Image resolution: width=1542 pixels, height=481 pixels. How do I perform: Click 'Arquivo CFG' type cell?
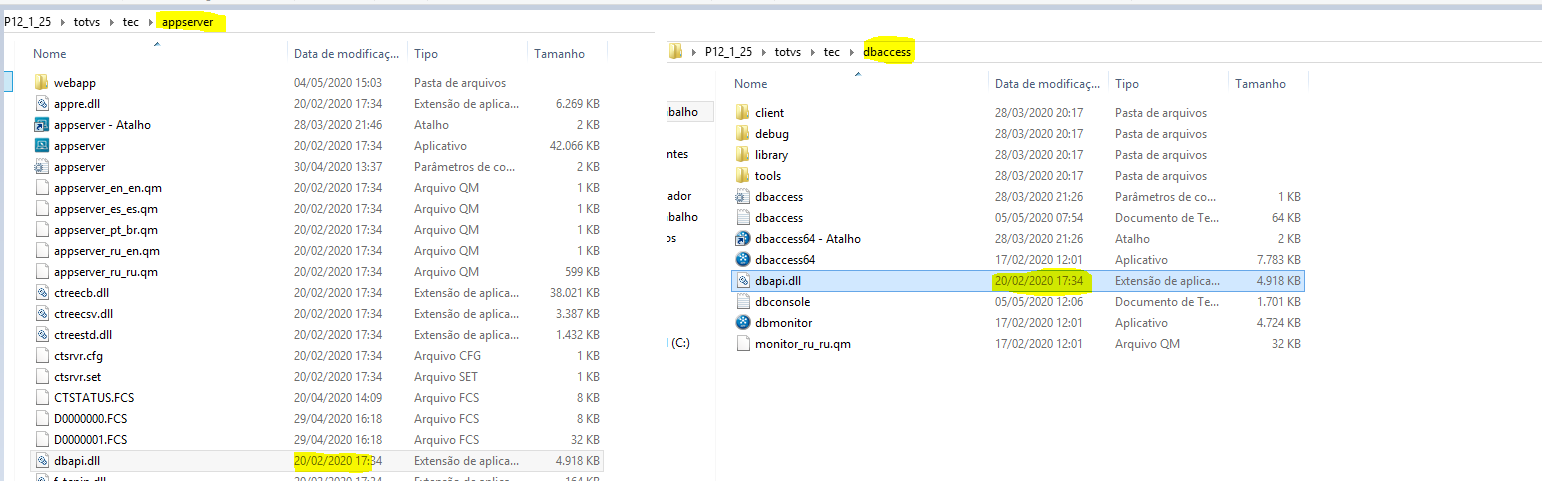click(x=446, y=356)
